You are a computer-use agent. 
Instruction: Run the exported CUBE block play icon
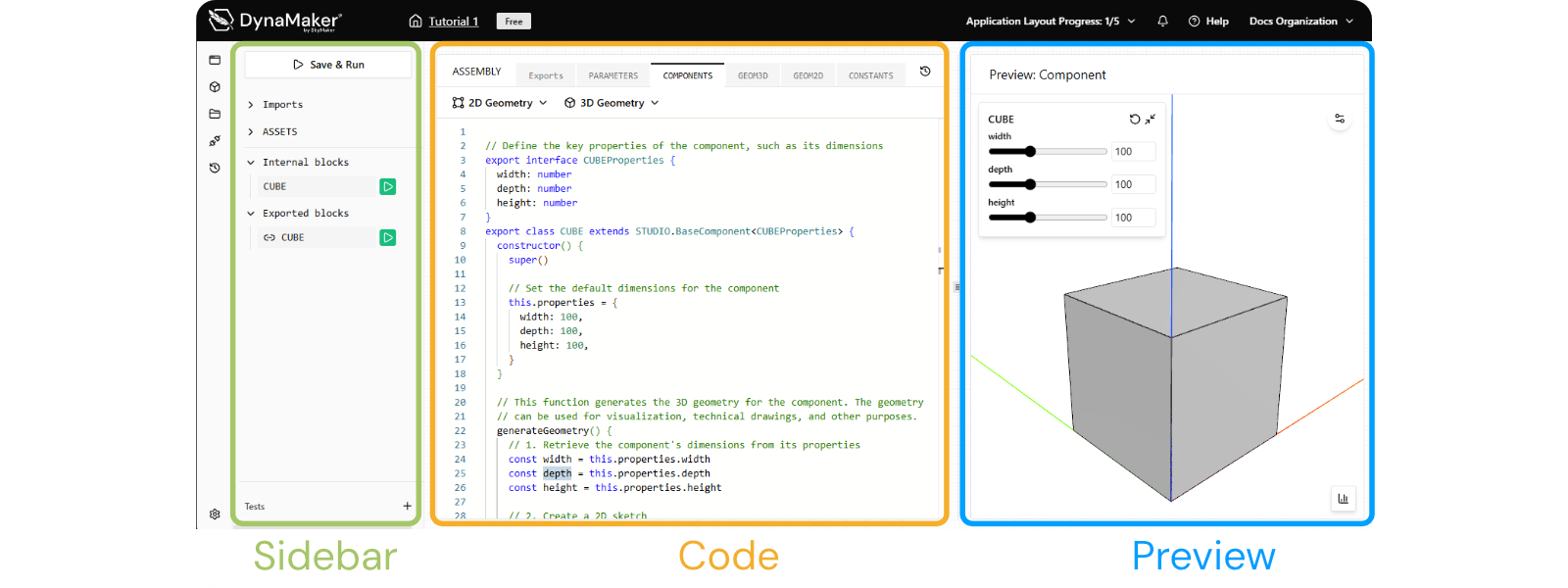pyautogui.click(x=388, y=237)
